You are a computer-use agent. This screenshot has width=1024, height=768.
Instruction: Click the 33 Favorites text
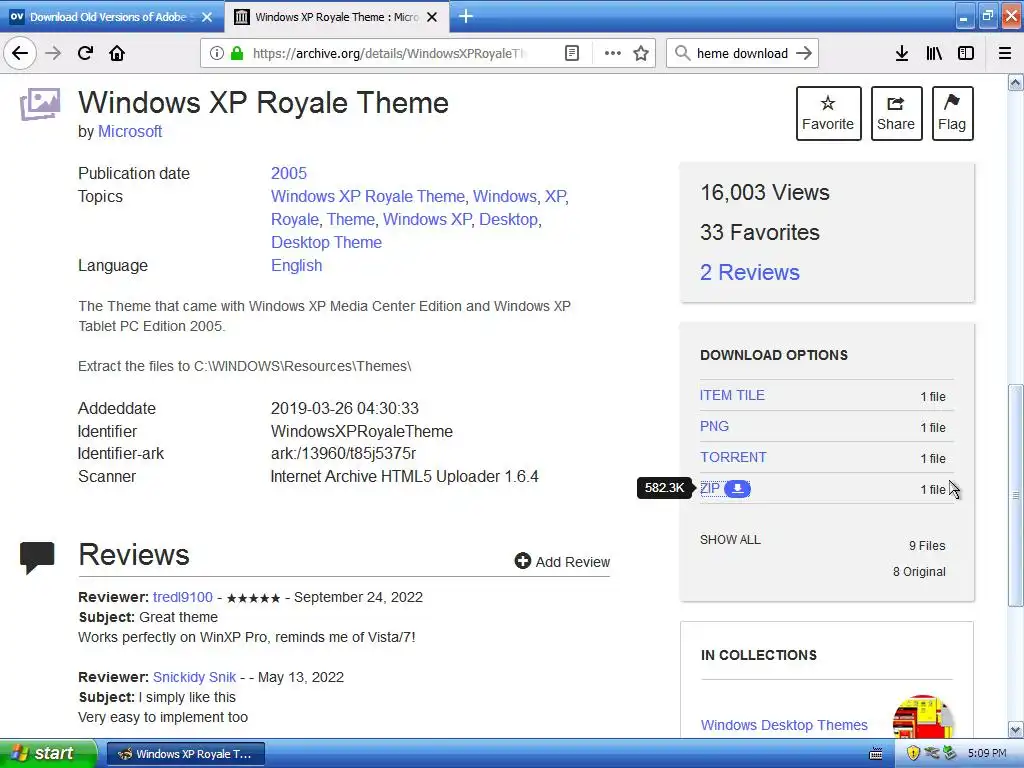pos(760,232)
